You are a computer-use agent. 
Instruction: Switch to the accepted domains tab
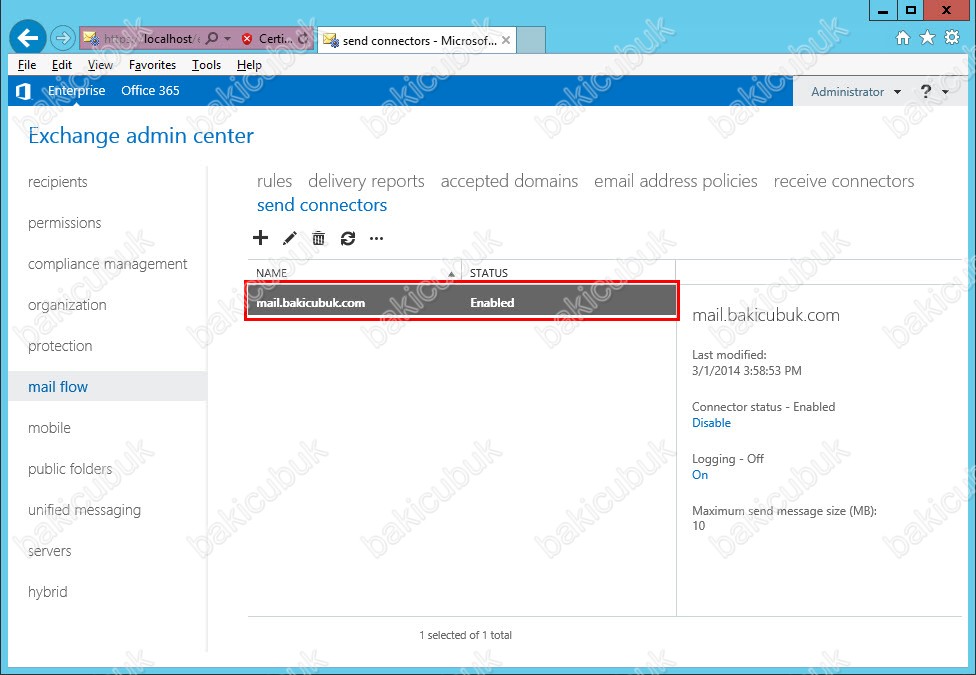click(x=509, y=181)
